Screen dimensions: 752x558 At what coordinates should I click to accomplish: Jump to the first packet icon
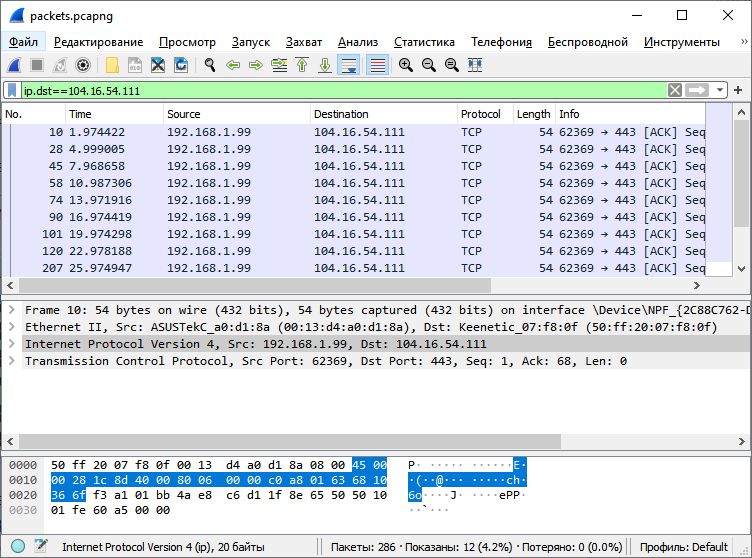tap(302, 65)
